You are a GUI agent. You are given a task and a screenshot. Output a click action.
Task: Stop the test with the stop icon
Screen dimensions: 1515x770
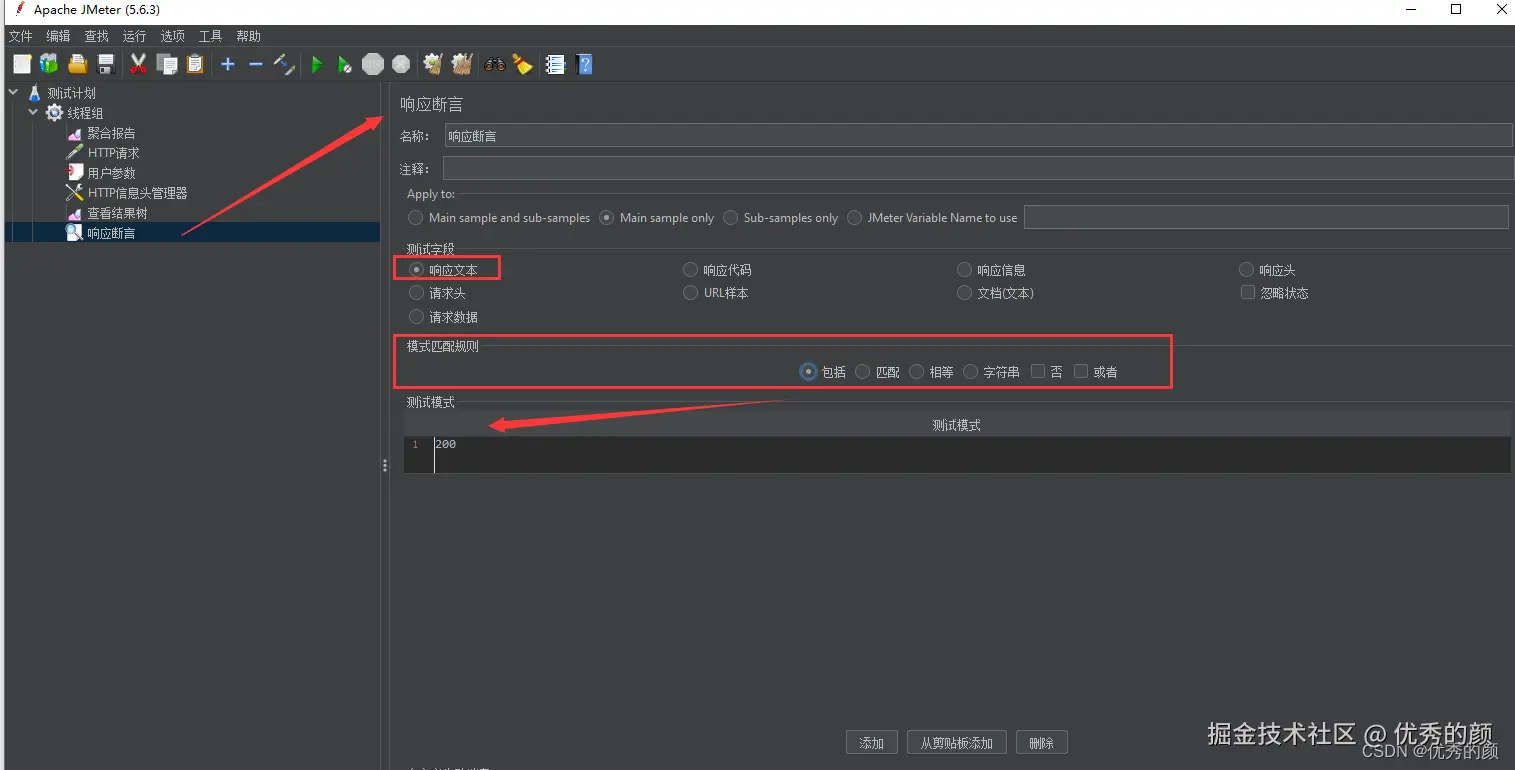pos(373,64)
